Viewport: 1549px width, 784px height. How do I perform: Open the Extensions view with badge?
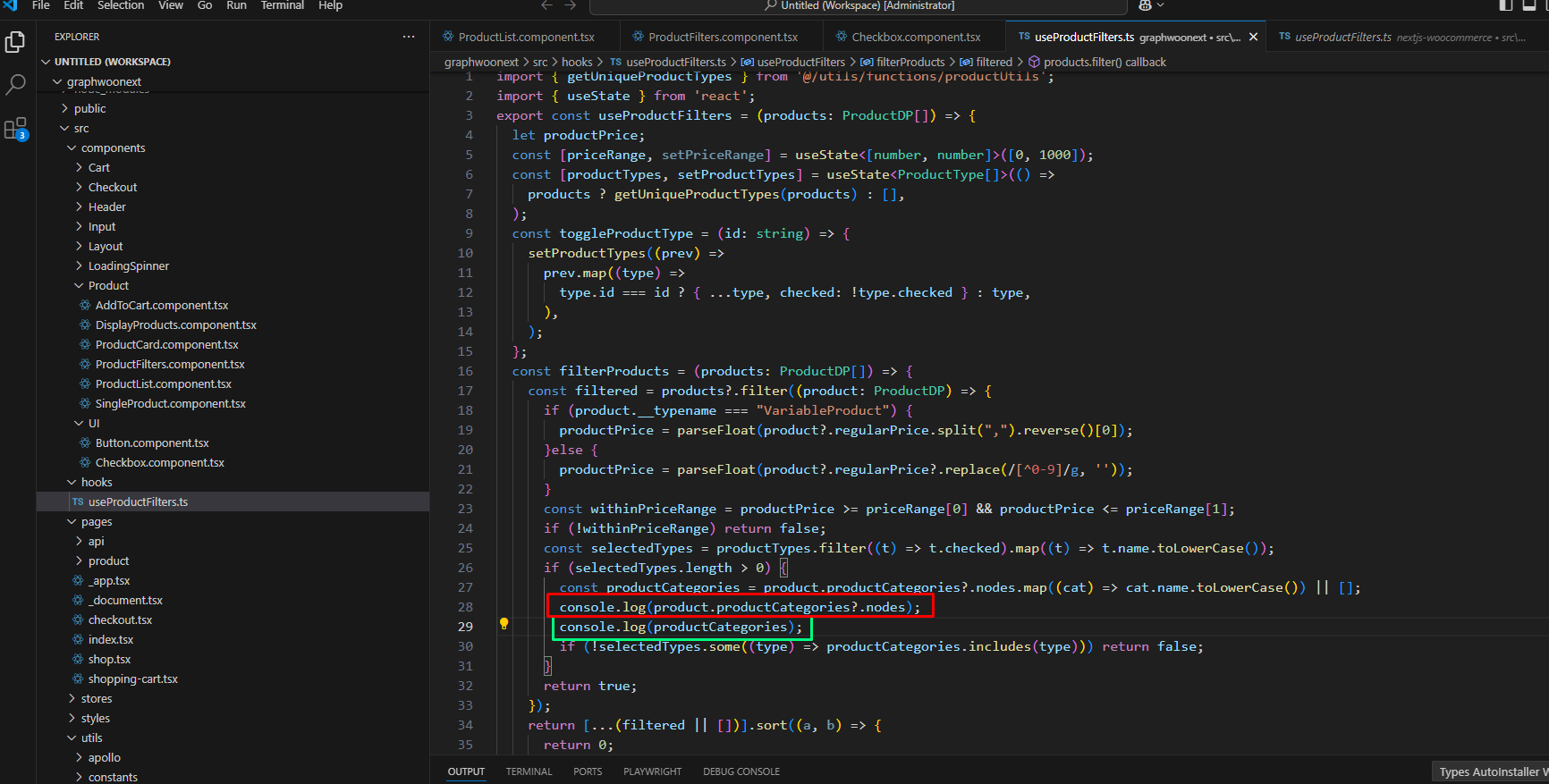coord(15,130)
